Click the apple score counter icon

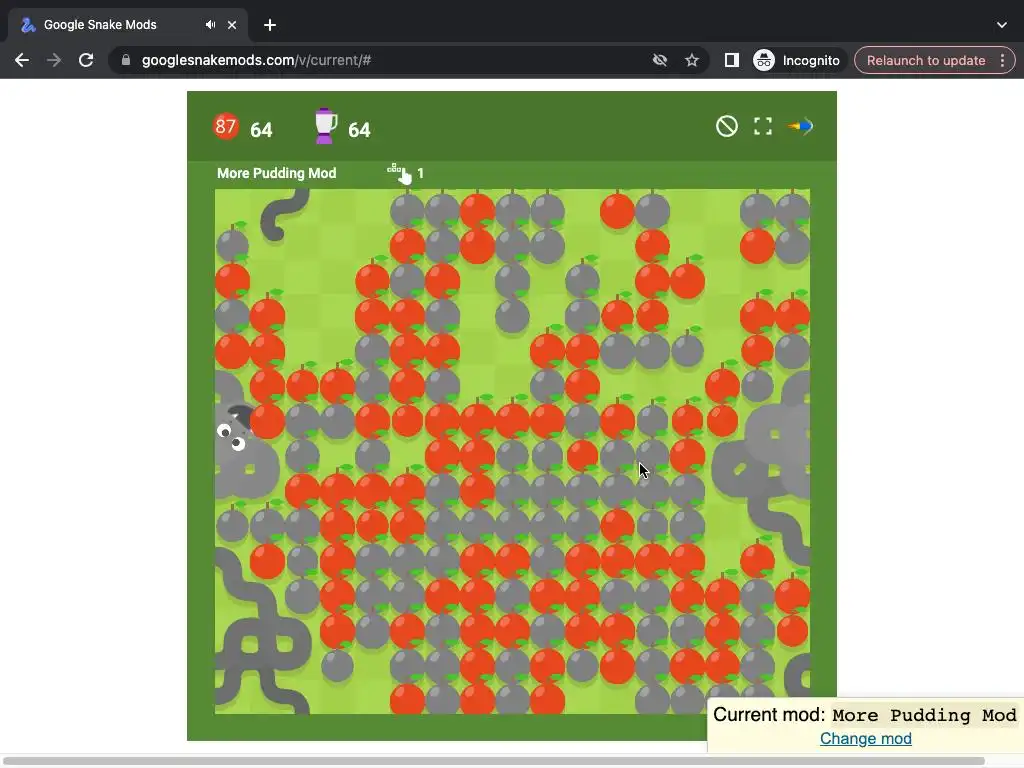[x=226, y=125]
